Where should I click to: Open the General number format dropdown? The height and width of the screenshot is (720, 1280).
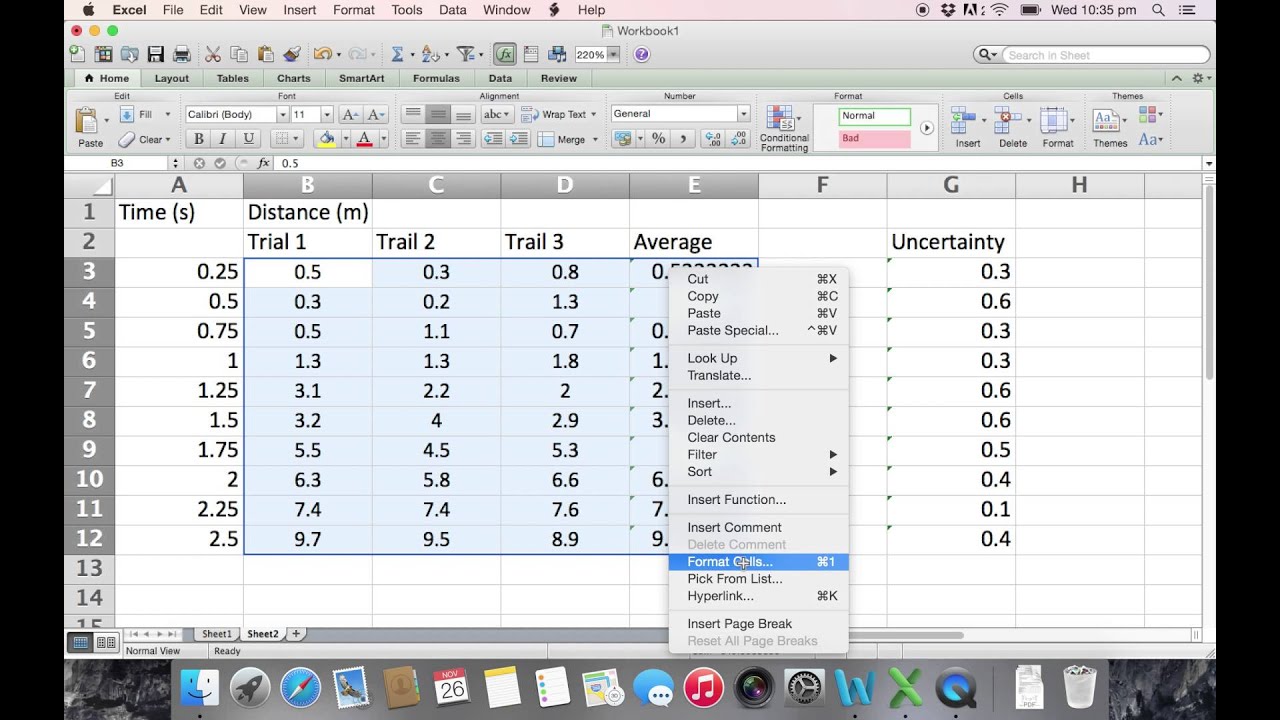pos(743,114)
